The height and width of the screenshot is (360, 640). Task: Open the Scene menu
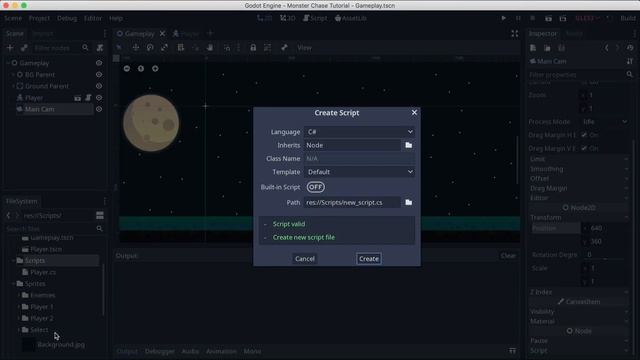pos(13,18)
